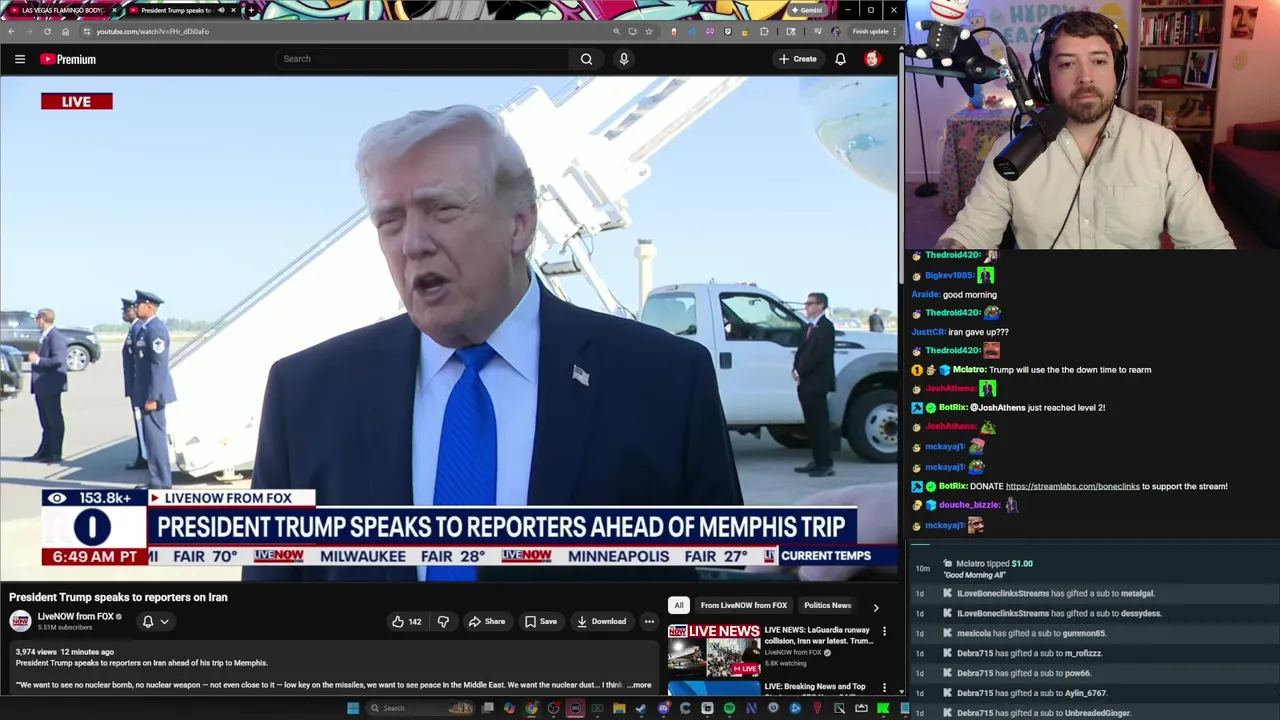This screenshot has height=720, width=1280.
Task: Select the Politics News chip
Action: pyautogui.click(x=827, y=605)
